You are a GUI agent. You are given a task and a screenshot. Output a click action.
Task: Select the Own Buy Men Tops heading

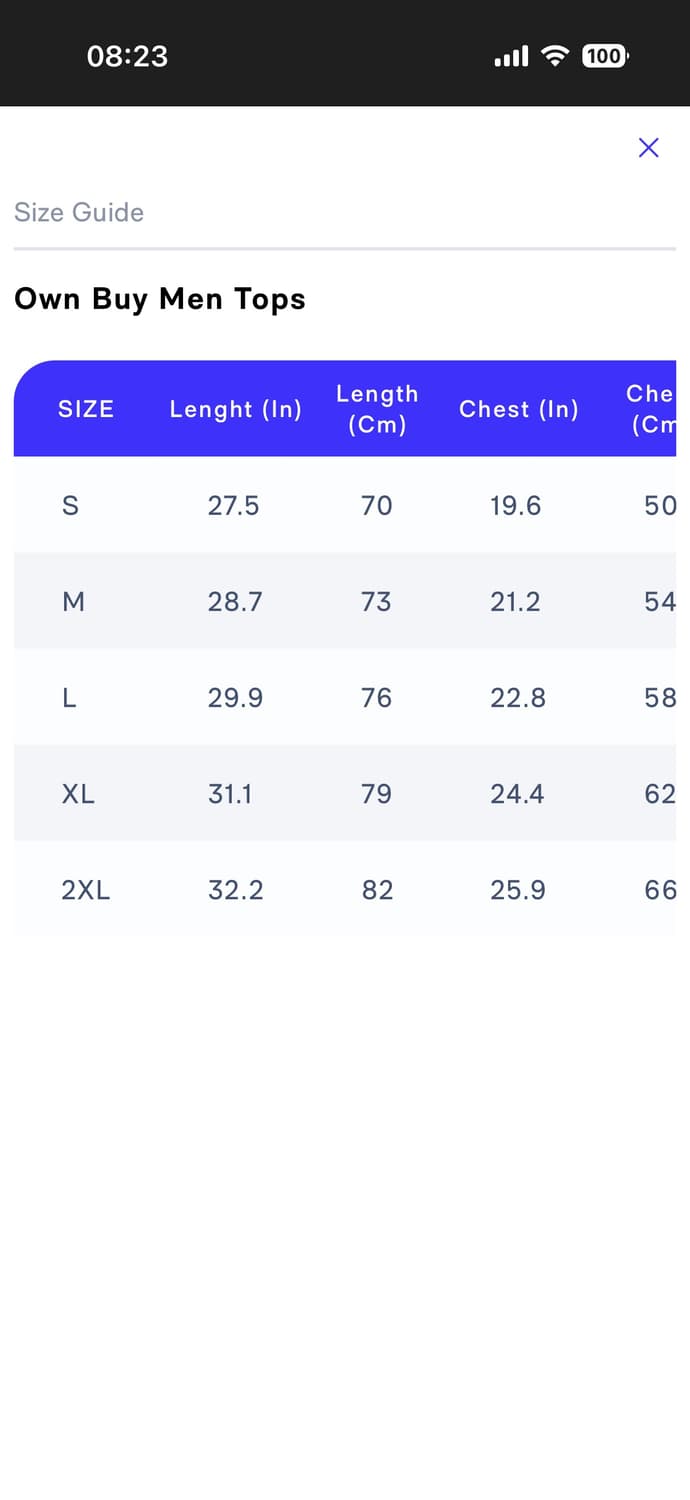(x=160, y=299)
